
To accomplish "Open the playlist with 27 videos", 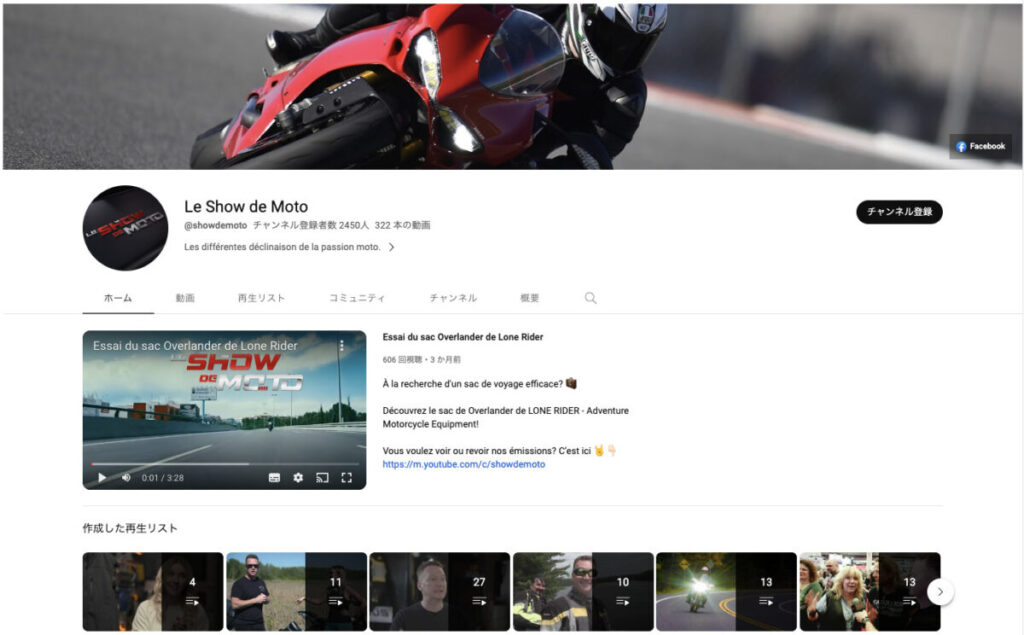I will [439, 591].
